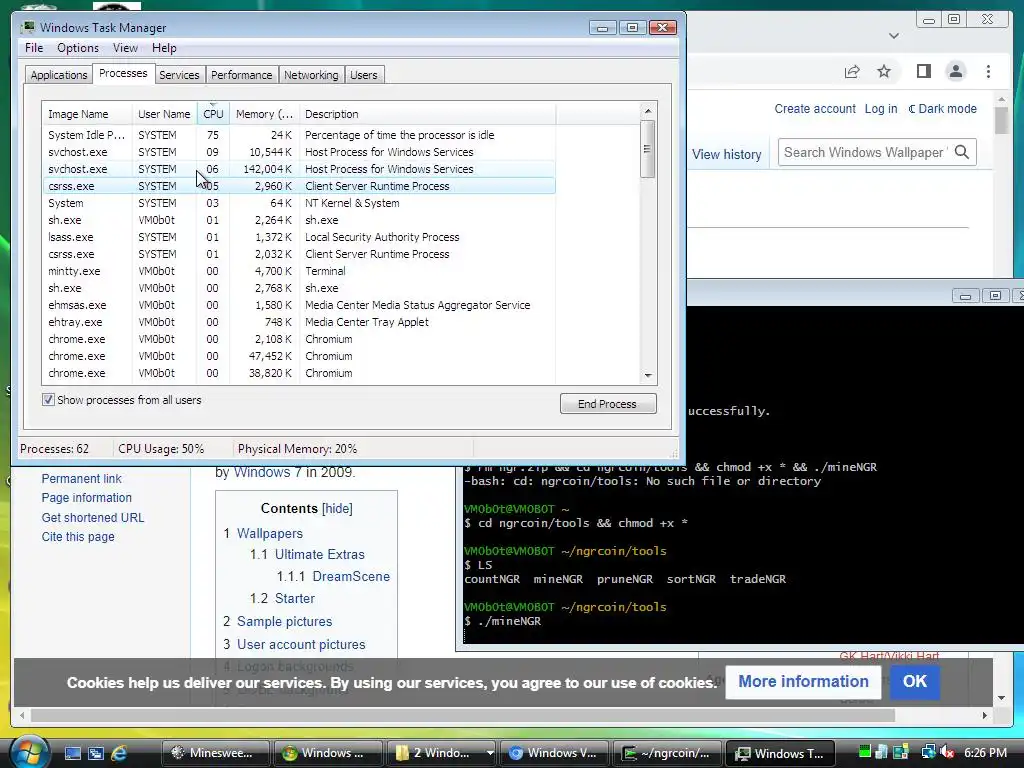Open the Options menu in Task Manager
The height and width of the screenshot is (768, 1024).
[x=78, y=48]
